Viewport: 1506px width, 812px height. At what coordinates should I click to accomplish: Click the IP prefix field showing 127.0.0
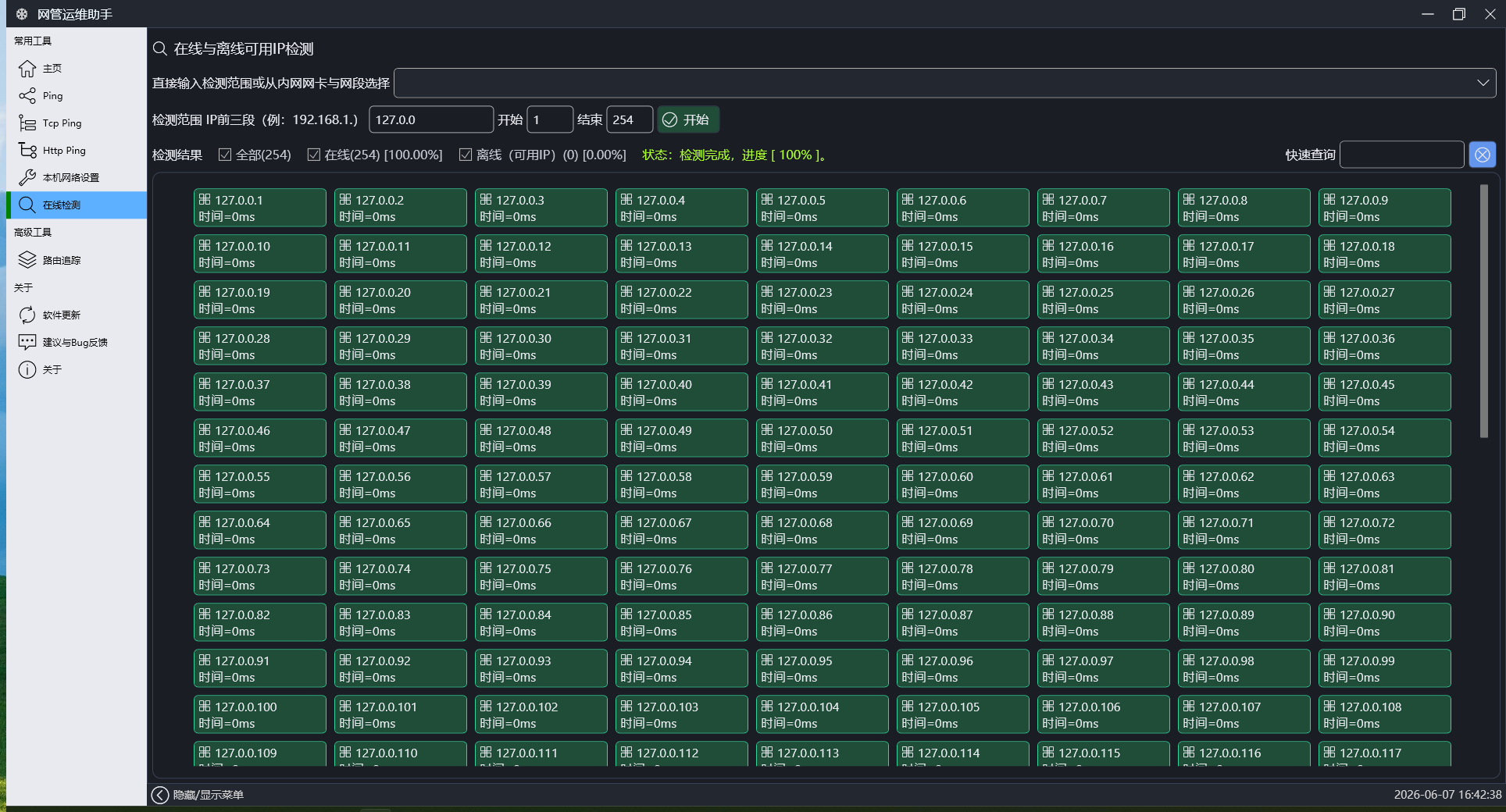[431, 119]
